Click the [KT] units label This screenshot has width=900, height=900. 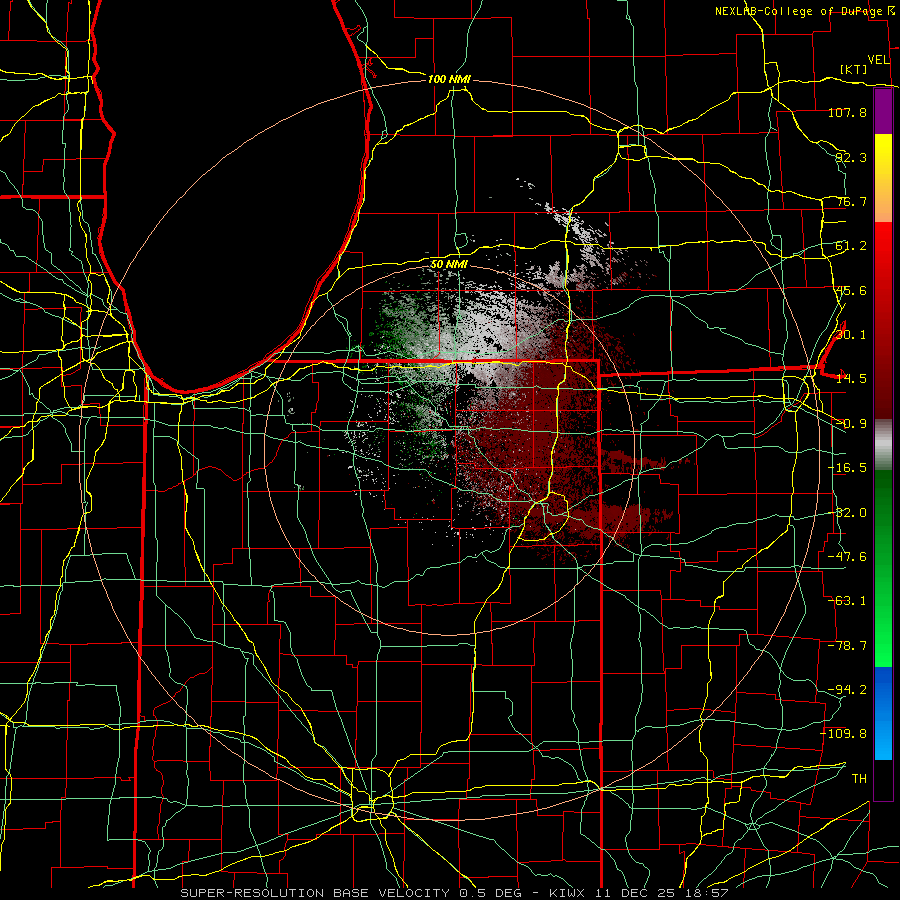(854, 69)
